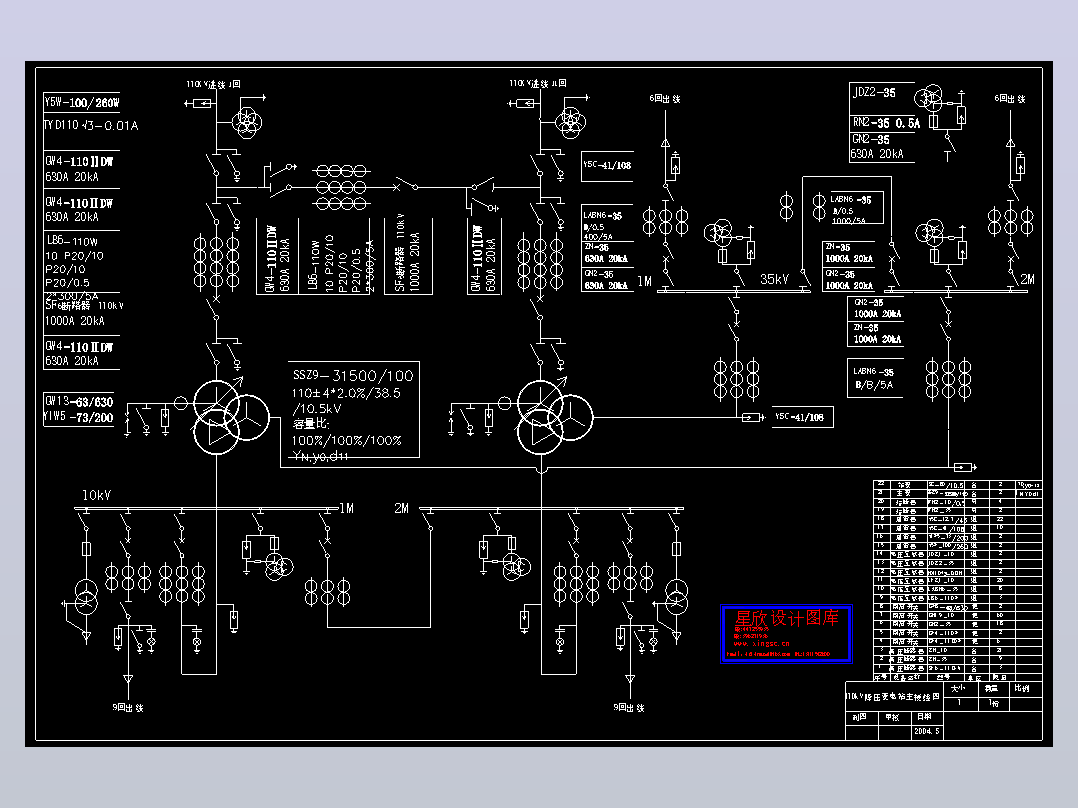Select the '110kV进线 II回' incoming line label

[x=538, y=83]
